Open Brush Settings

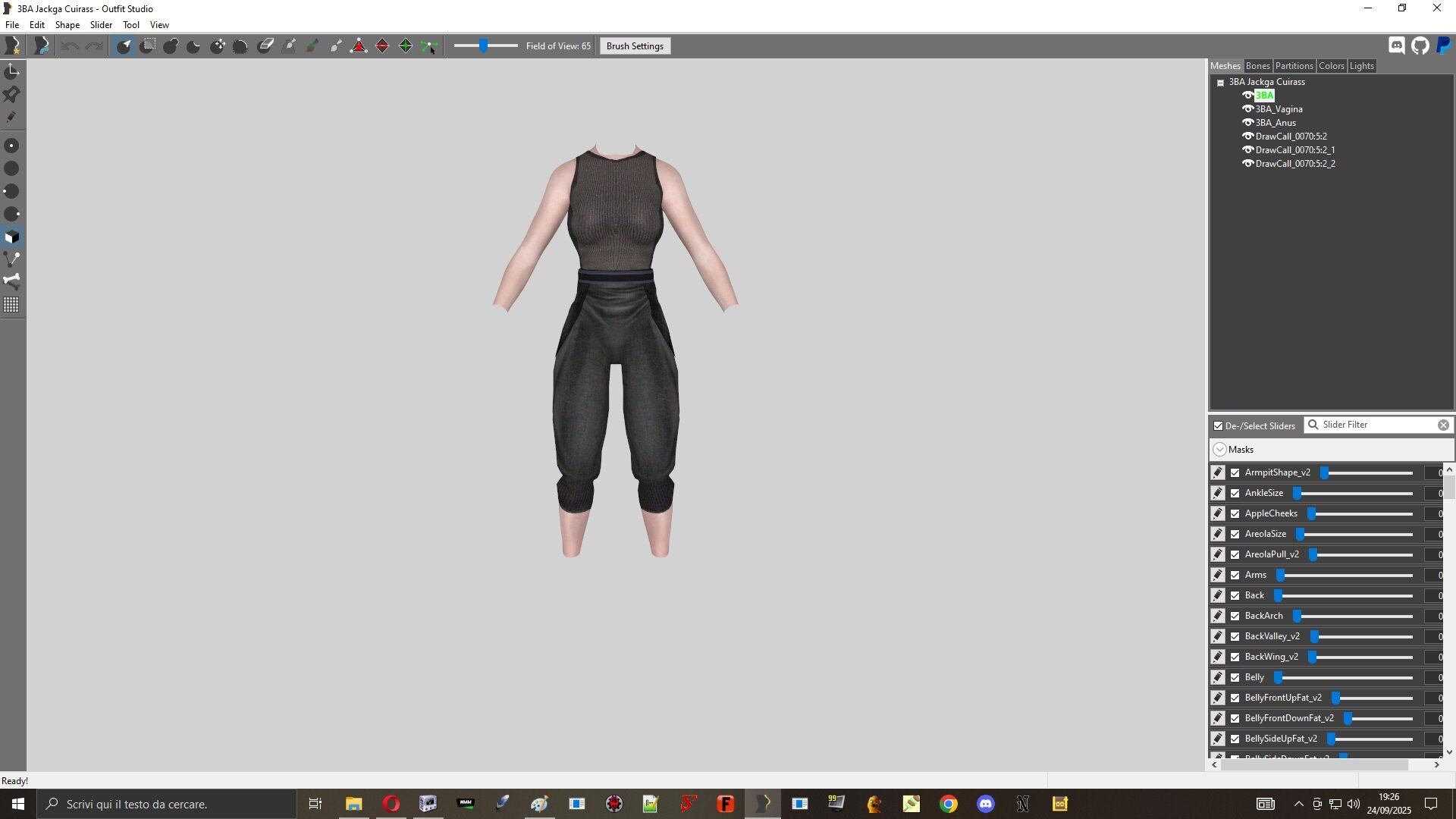coord(635,46)
